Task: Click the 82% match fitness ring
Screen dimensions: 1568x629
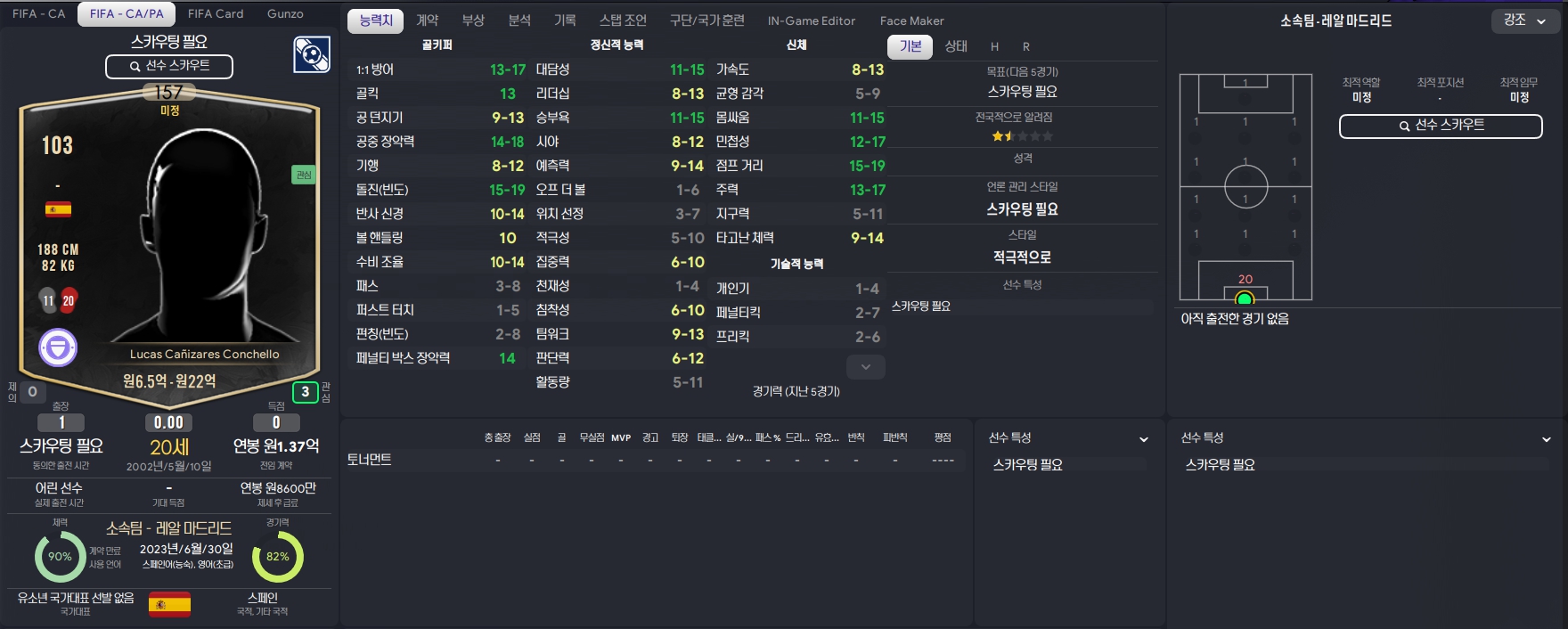Action: click(x=278, y=557)
